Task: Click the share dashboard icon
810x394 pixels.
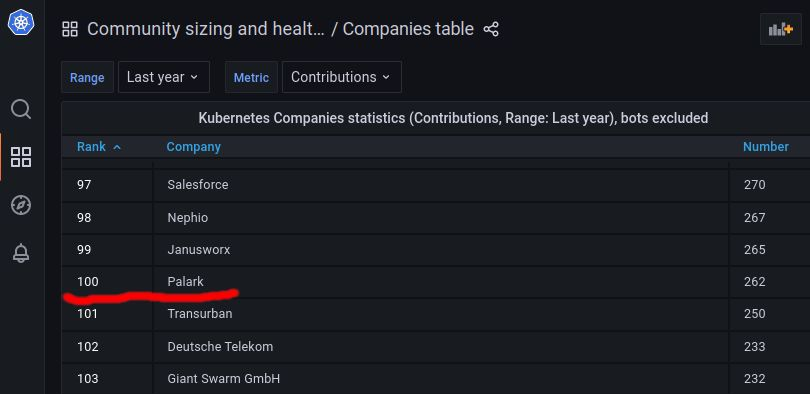Action: pyautogui.click(x=491, y=29)
